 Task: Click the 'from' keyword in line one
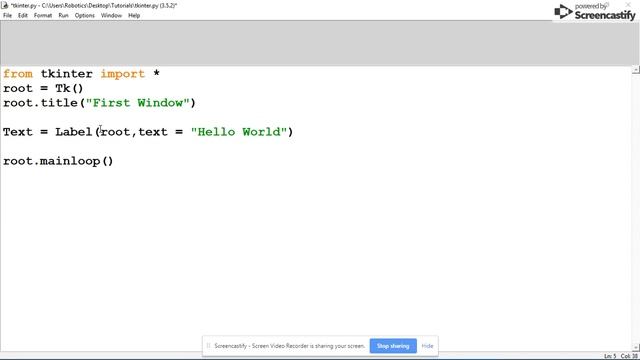(x=18, y=74)
